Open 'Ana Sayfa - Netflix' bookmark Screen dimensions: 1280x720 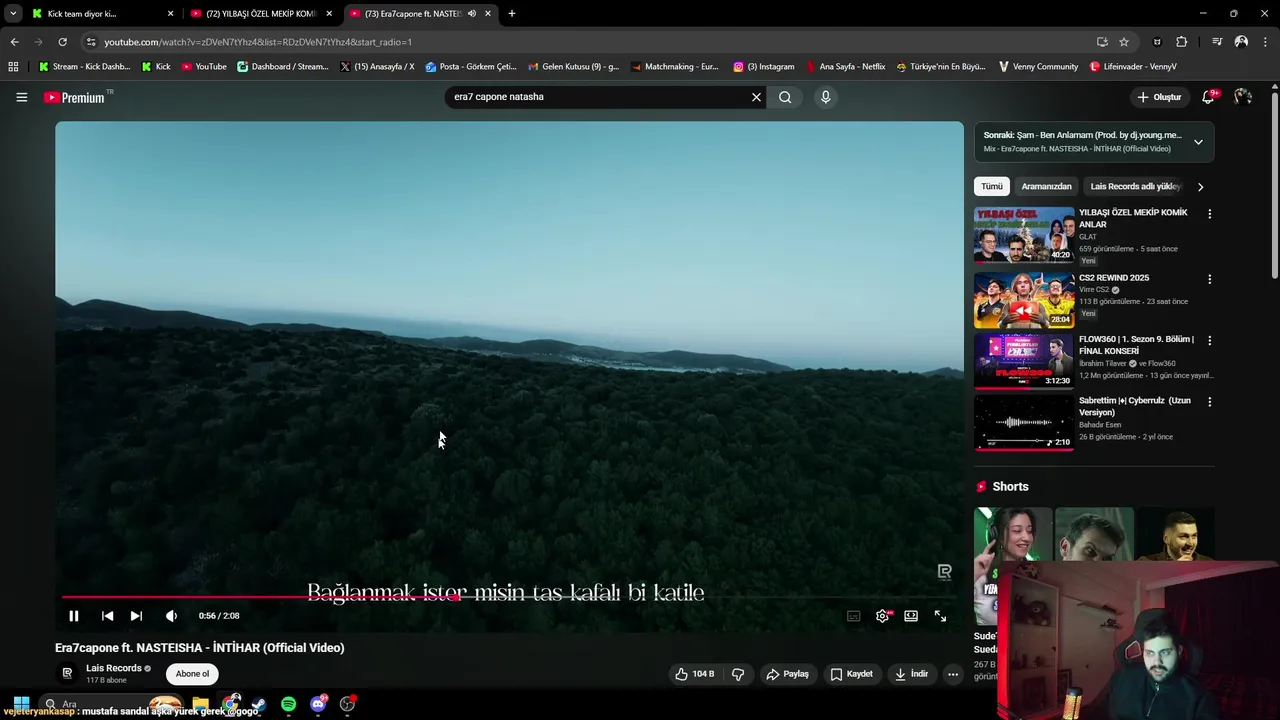click(x=845, y=67)
